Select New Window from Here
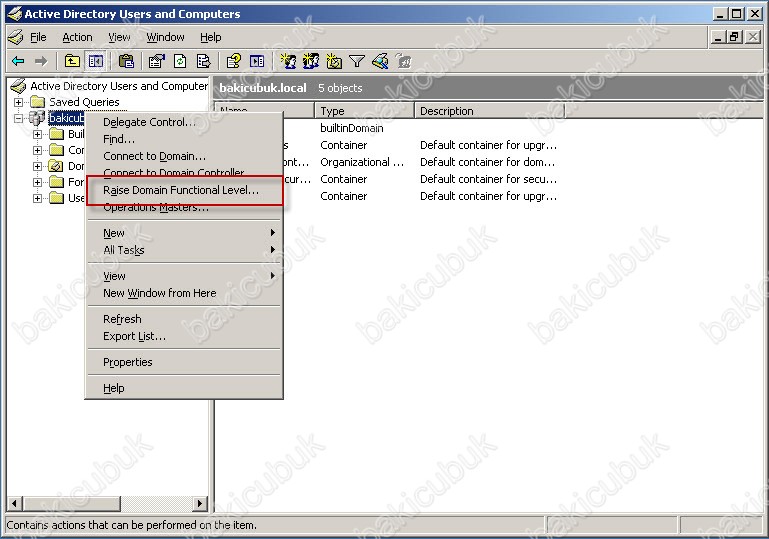769x539 pixels. [x=184, y=293]
